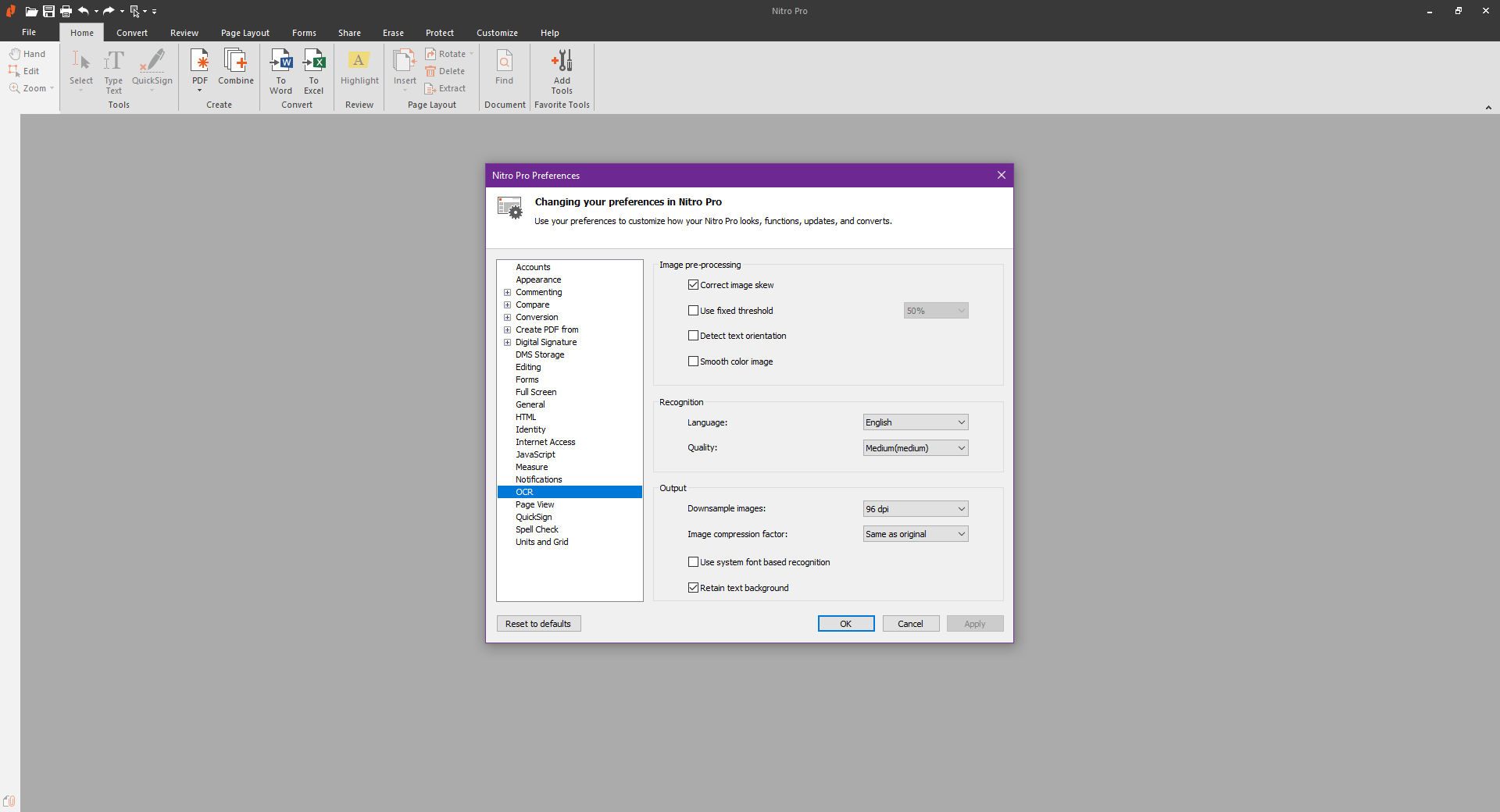Select Units and Grid category
This screenshot has width=1500, height=812.
click(542, 542)
